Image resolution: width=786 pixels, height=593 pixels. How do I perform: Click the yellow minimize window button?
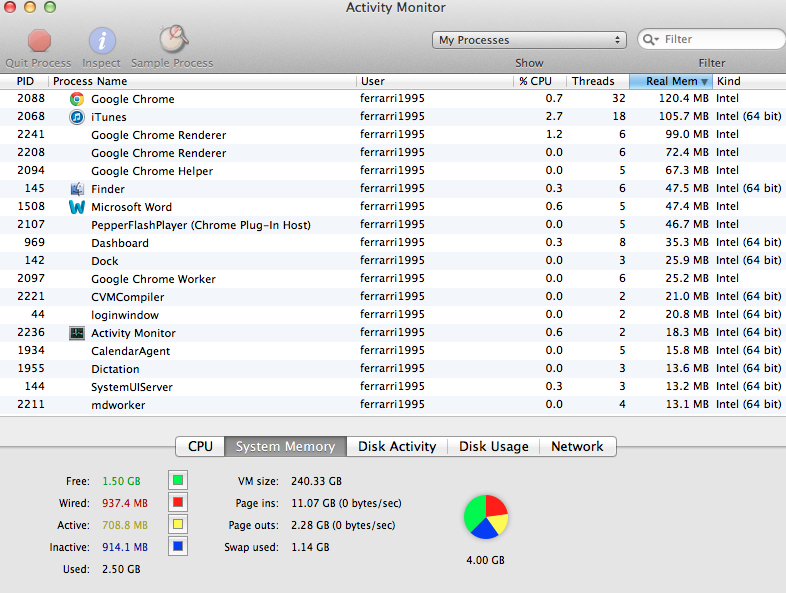coord(30,7)
